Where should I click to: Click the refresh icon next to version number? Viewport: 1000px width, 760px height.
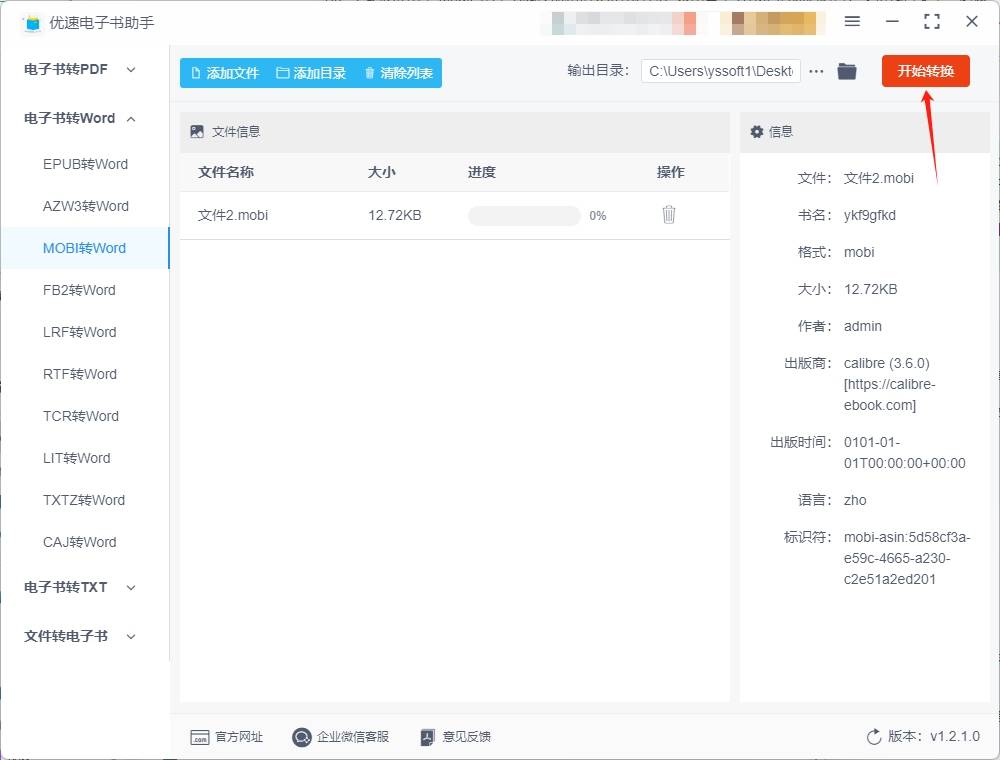871,736
